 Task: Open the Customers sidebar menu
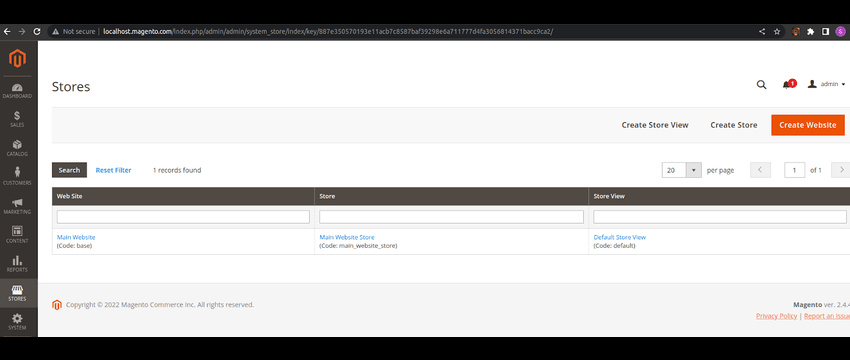(x=17, y=177)
